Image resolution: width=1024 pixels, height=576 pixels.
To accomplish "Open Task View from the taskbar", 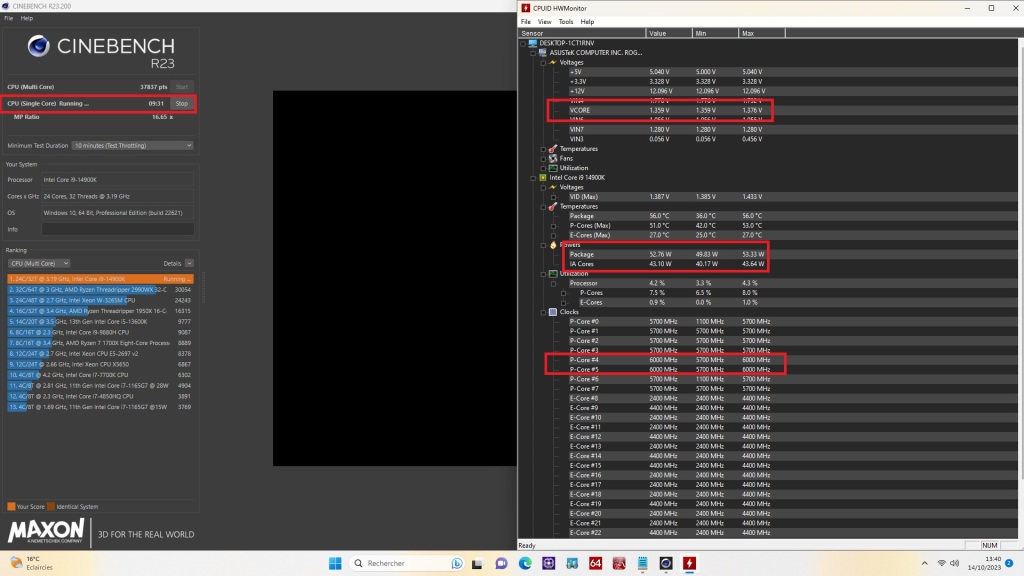I will coord(477,564).
